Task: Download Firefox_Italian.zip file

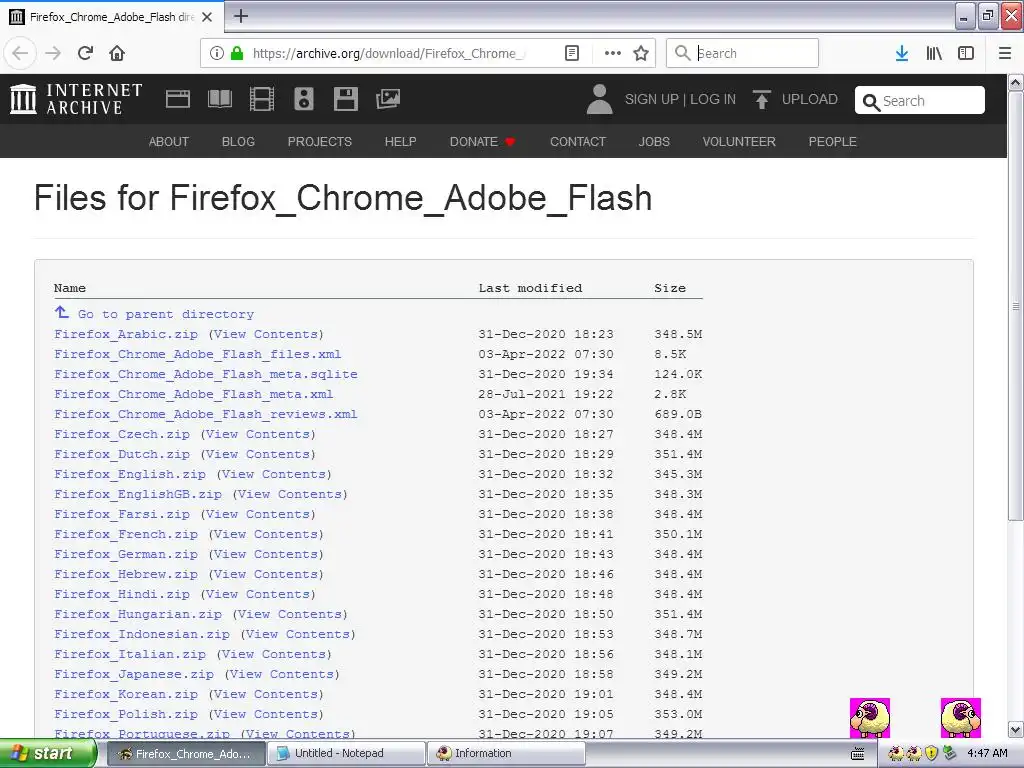Action: point(130,654)
